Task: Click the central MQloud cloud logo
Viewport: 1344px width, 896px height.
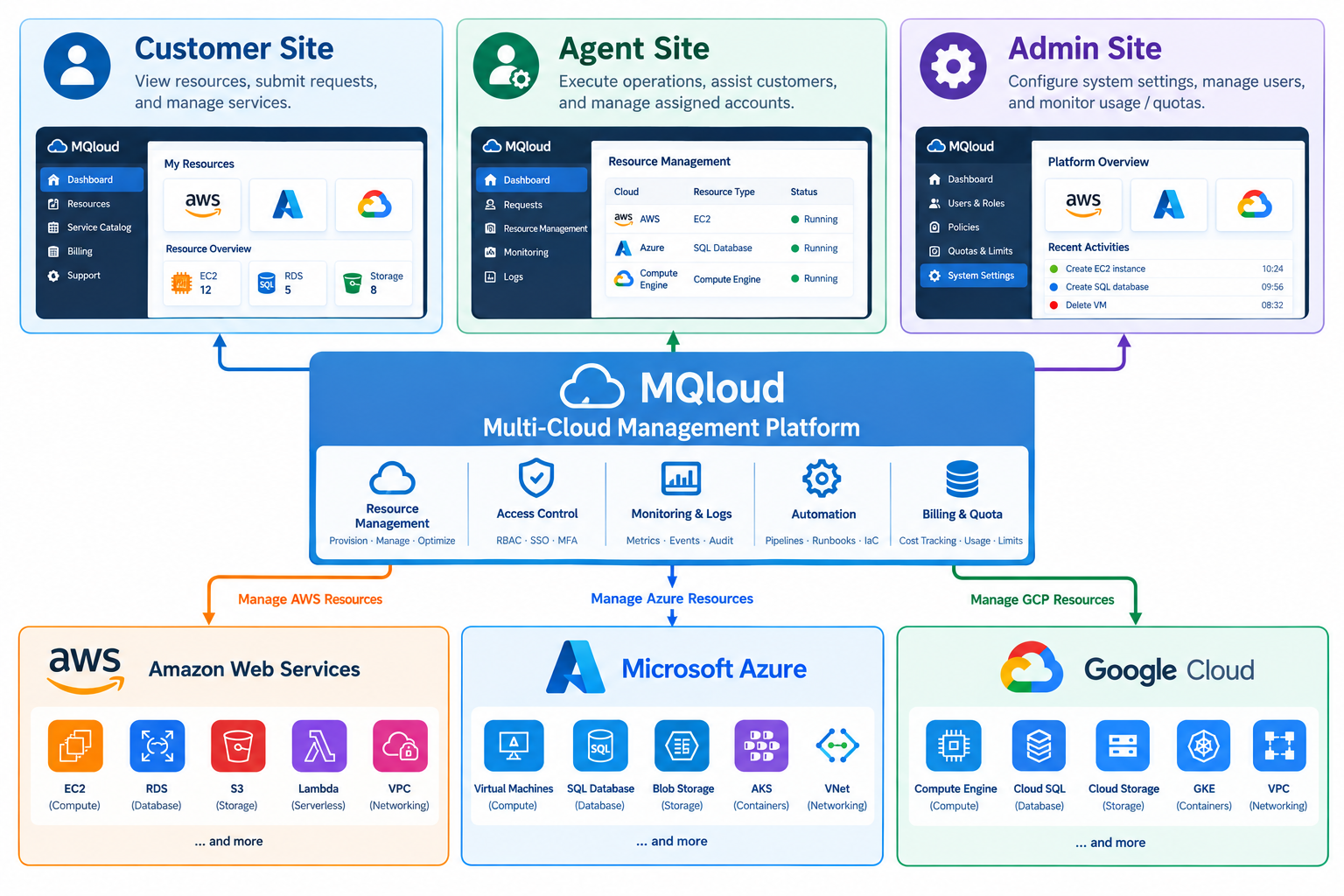Action: click(592, 387)
